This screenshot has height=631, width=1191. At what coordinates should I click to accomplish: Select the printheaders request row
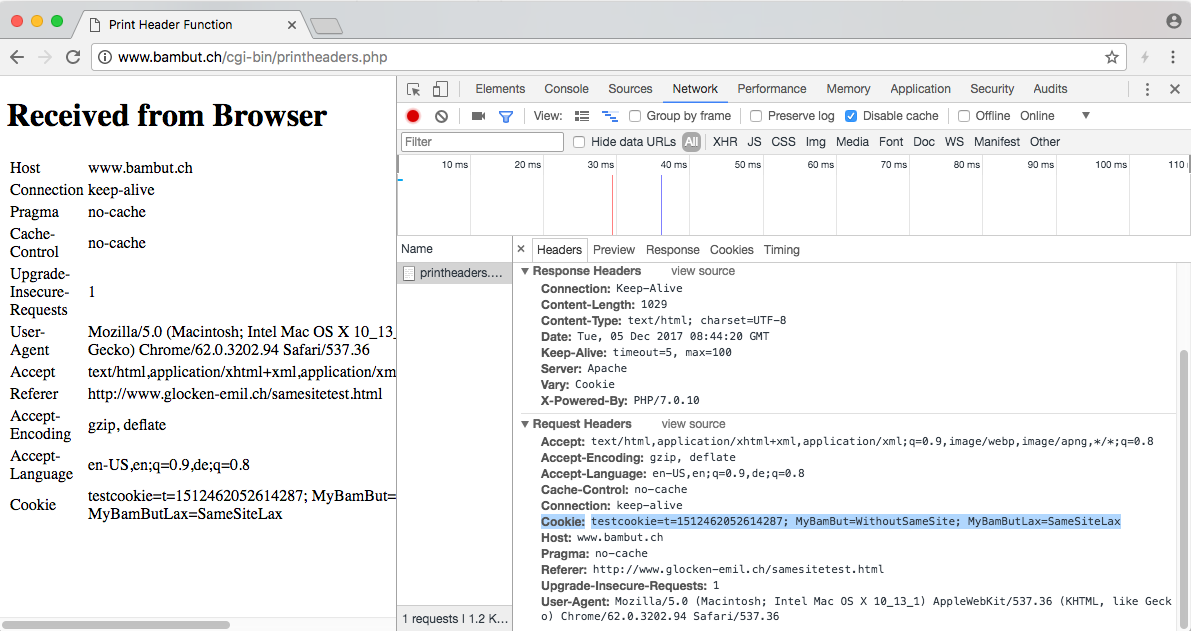tap(454, 273)
